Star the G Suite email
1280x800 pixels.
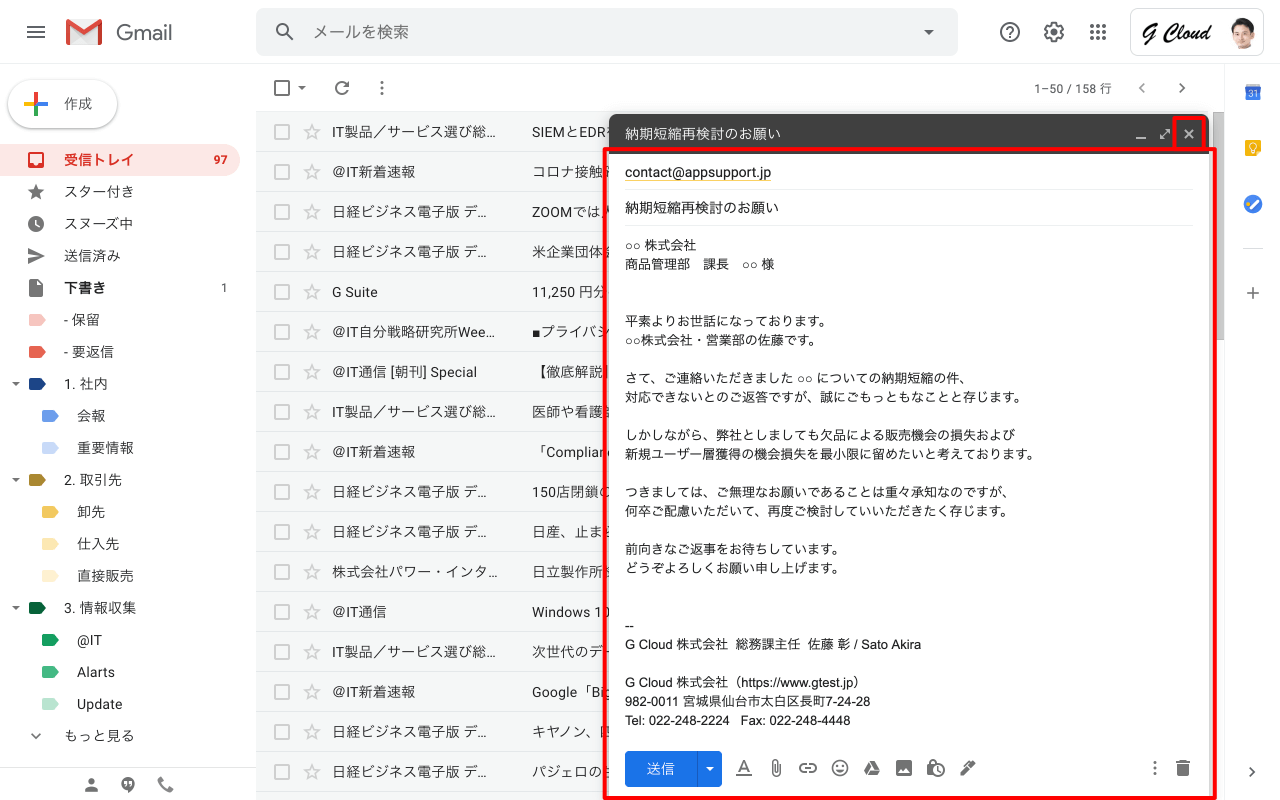(312, 292)
